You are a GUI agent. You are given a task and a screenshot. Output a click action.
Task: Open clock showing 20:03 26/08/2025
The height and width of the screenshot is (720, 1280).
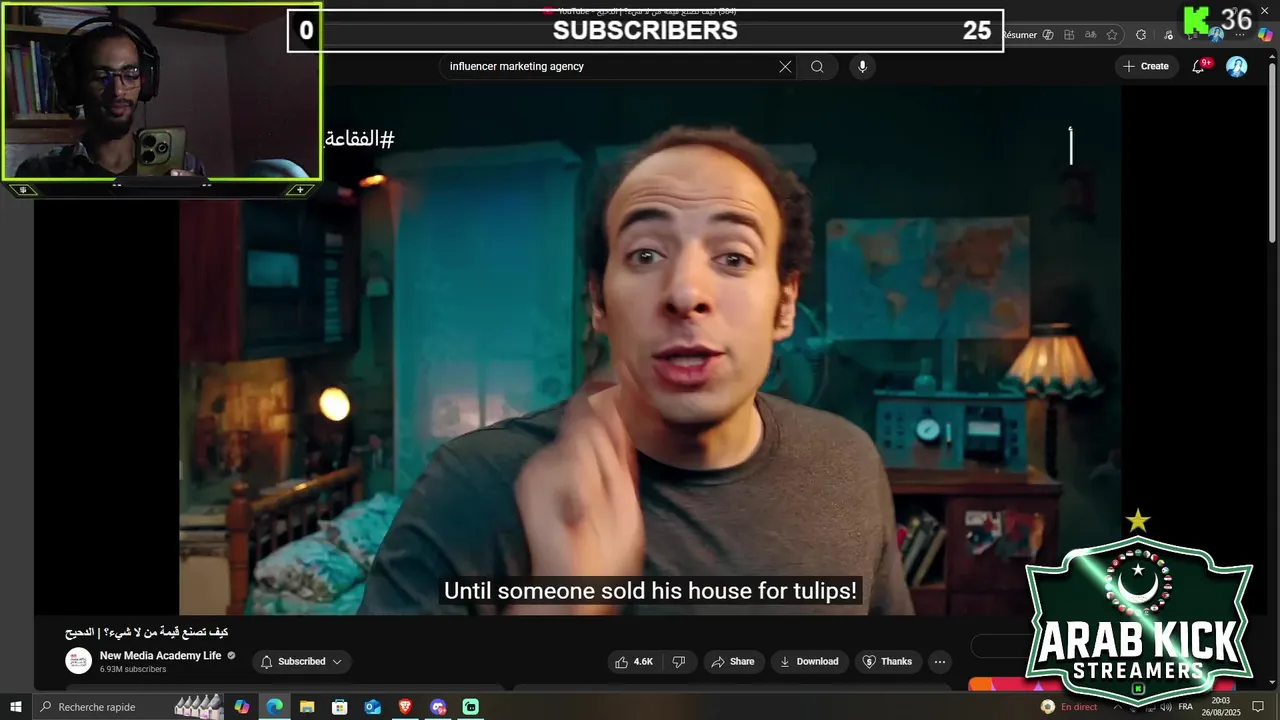(x=1221, y=707)
